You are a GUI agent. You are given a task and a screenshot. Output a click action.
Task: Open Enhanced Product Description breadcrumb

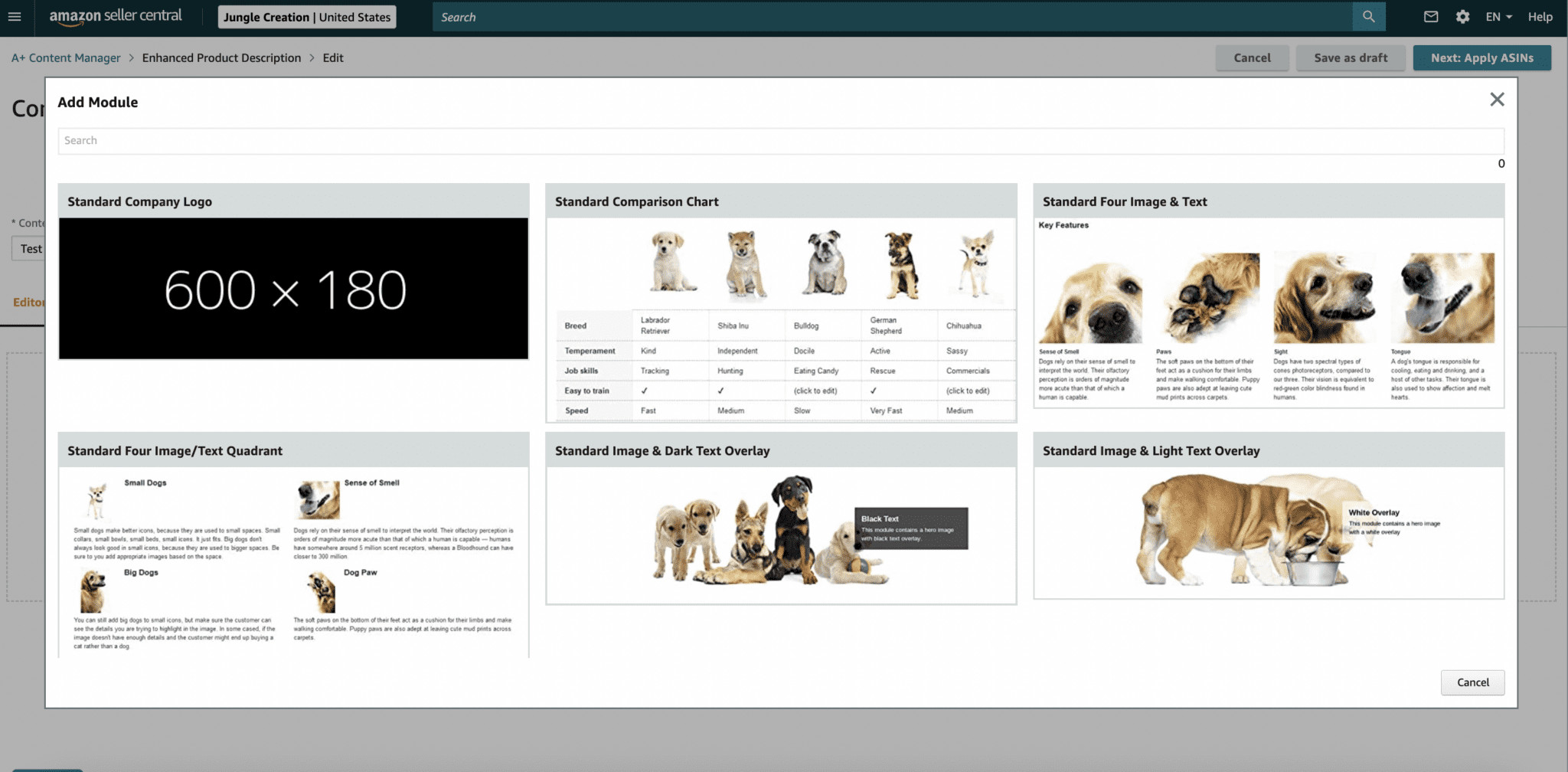coord(222,57)
